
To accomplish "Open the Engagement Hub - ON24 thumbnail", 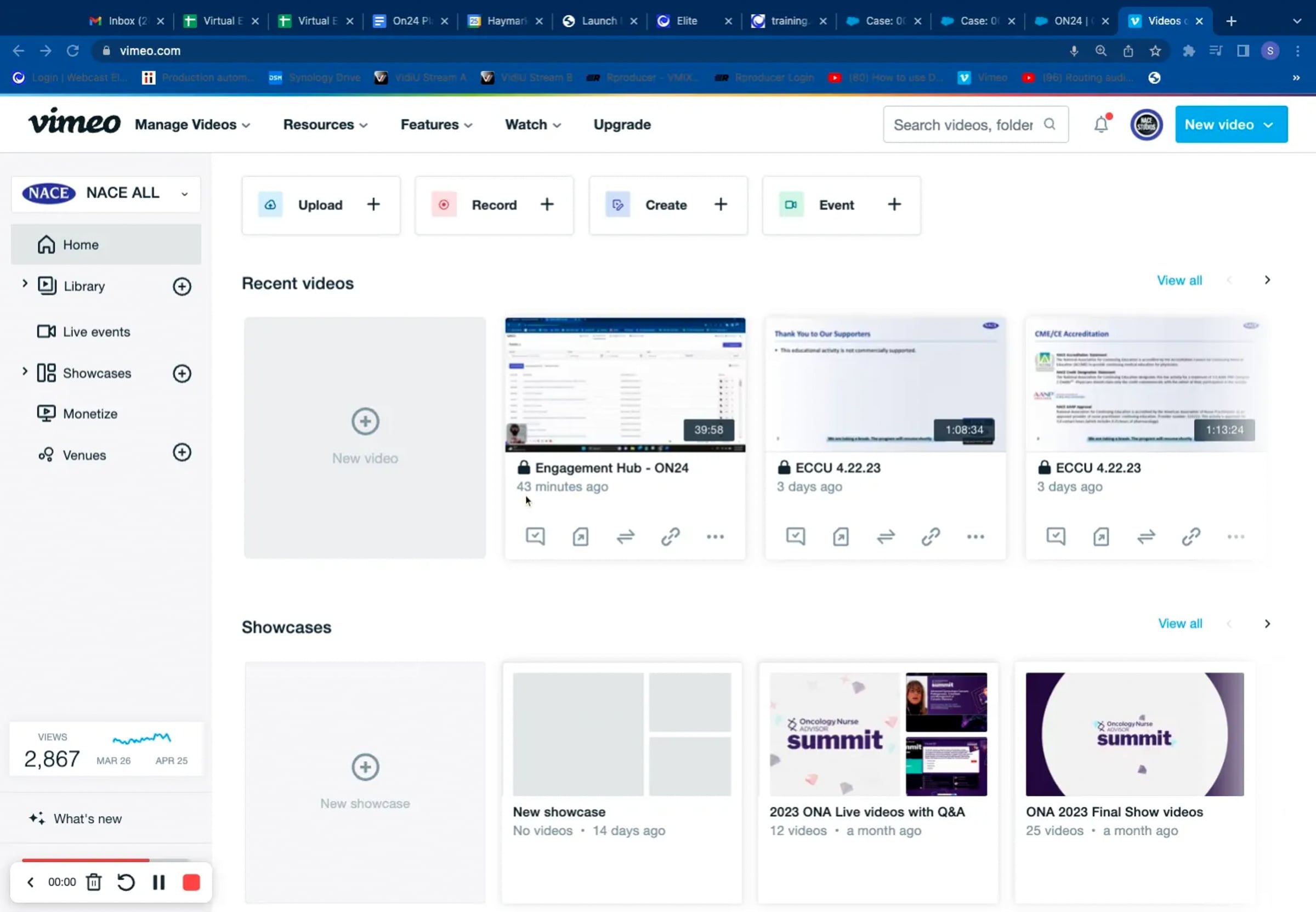I will pyautogui.click(x=625, y=384).
